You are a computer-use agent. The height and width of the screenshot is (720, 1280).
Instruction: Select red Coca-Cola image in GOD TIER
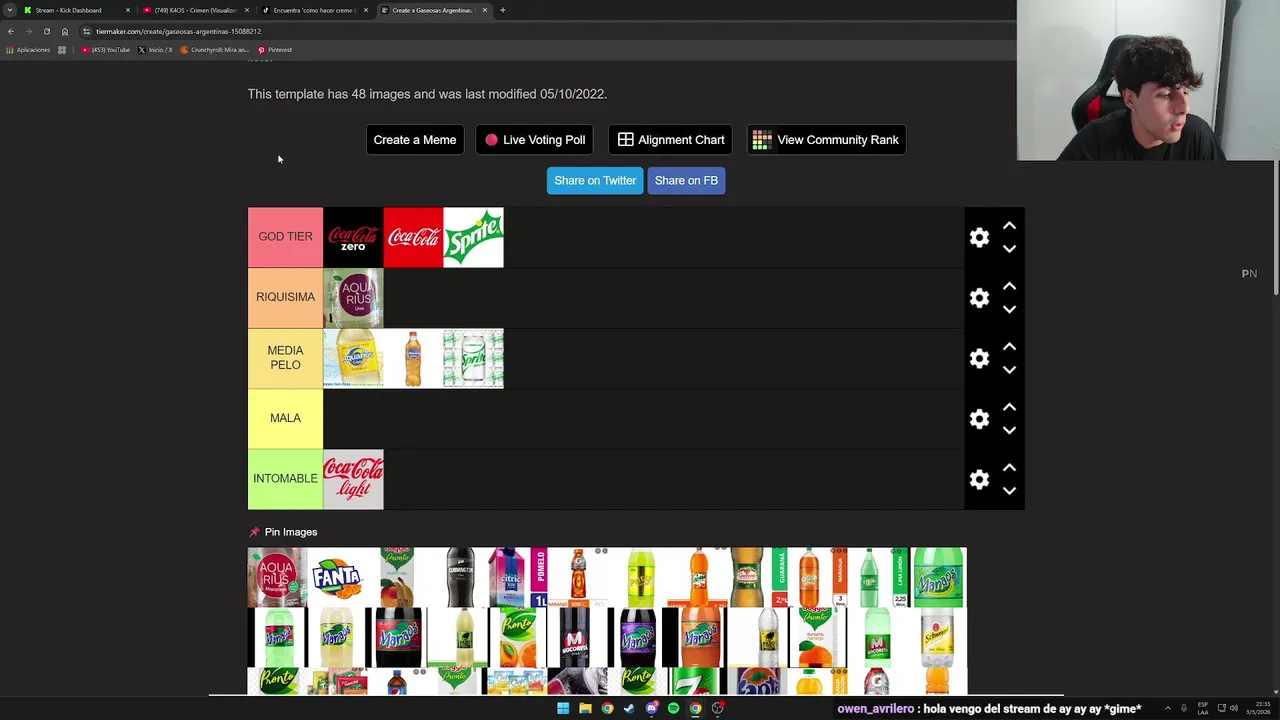(413, 237)
